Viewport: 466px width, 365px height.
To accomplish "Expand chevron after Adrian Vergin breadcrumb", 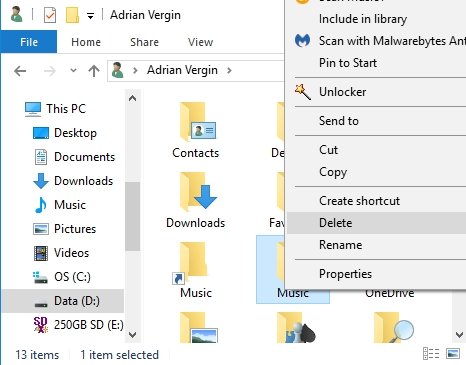I will 229,70.
